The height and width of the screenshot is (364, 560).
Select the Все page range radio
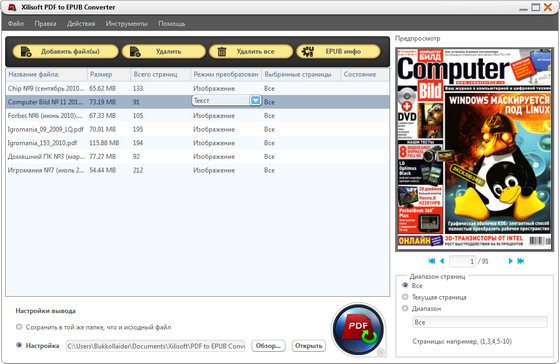[405, 285]
